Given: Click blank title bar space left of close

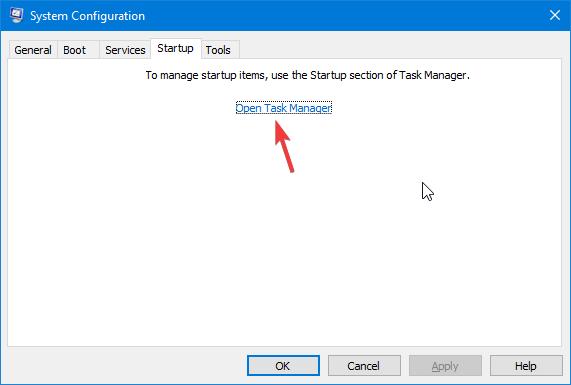Looking at the screenshot, I should pos(346,15).
